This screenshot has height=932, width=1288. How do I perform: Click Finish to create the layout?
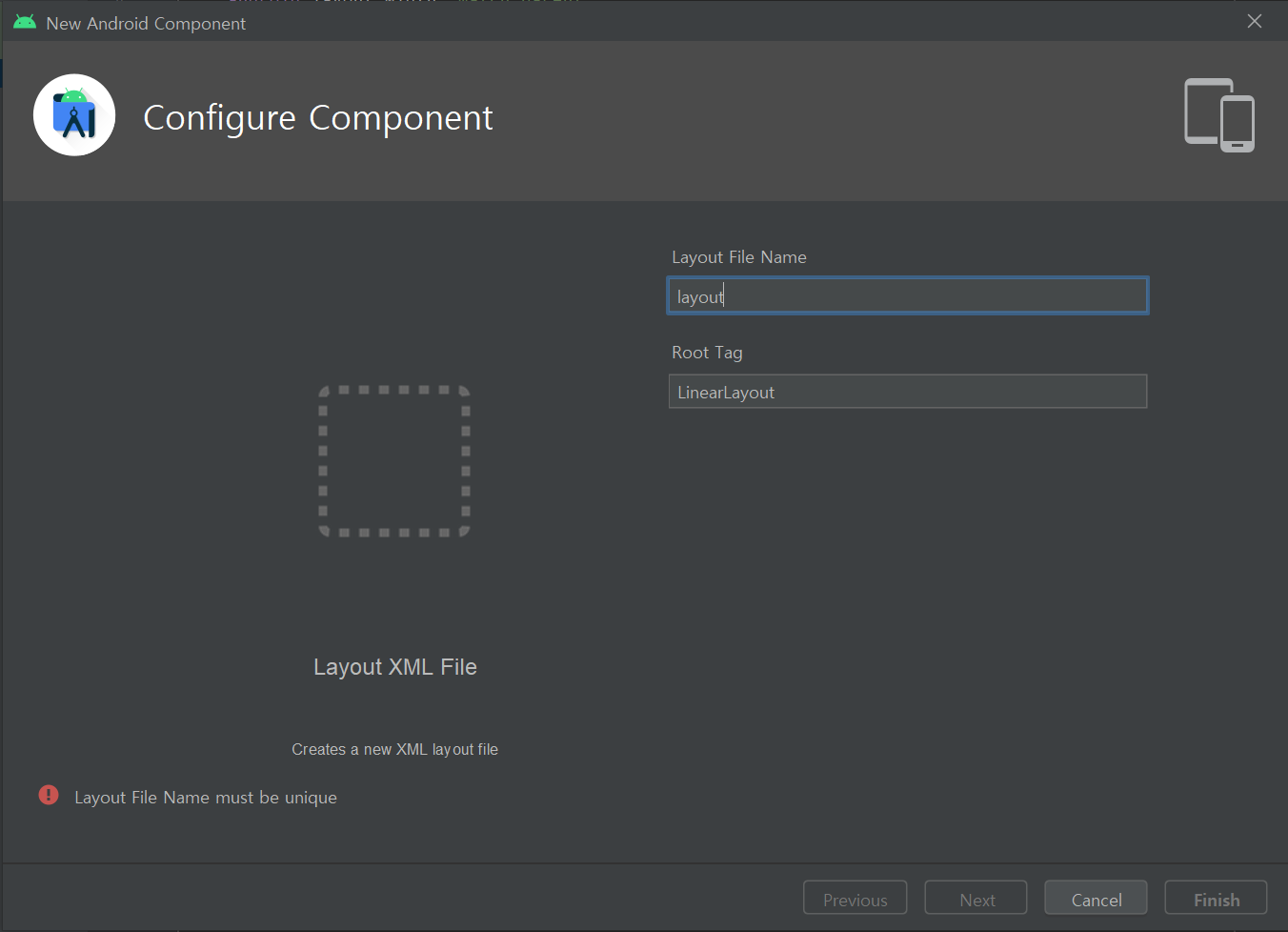coord(1217,899)
